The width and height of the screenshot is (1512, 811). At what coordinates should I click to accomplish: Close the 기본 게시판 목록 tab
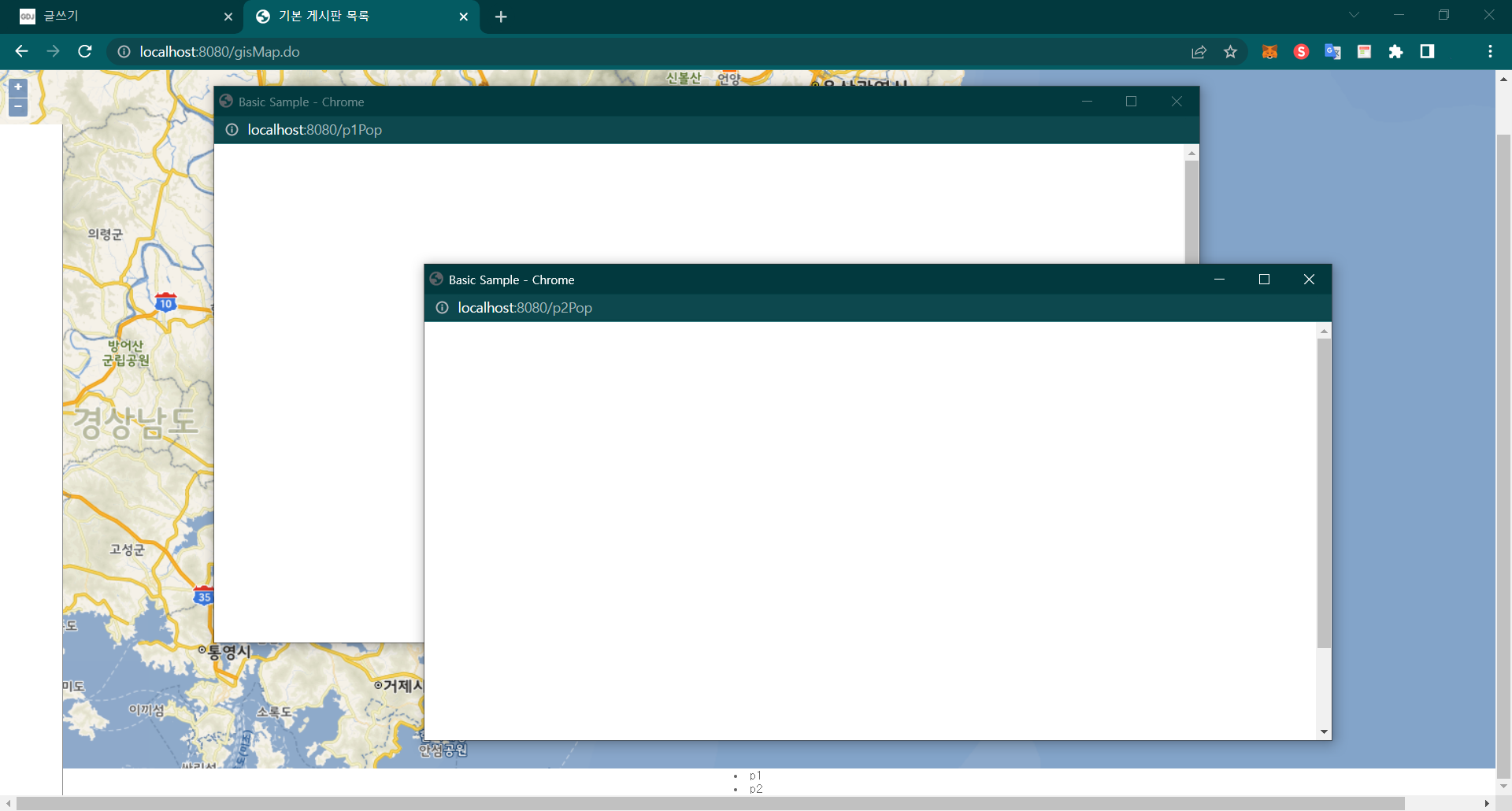pos(464,17)
